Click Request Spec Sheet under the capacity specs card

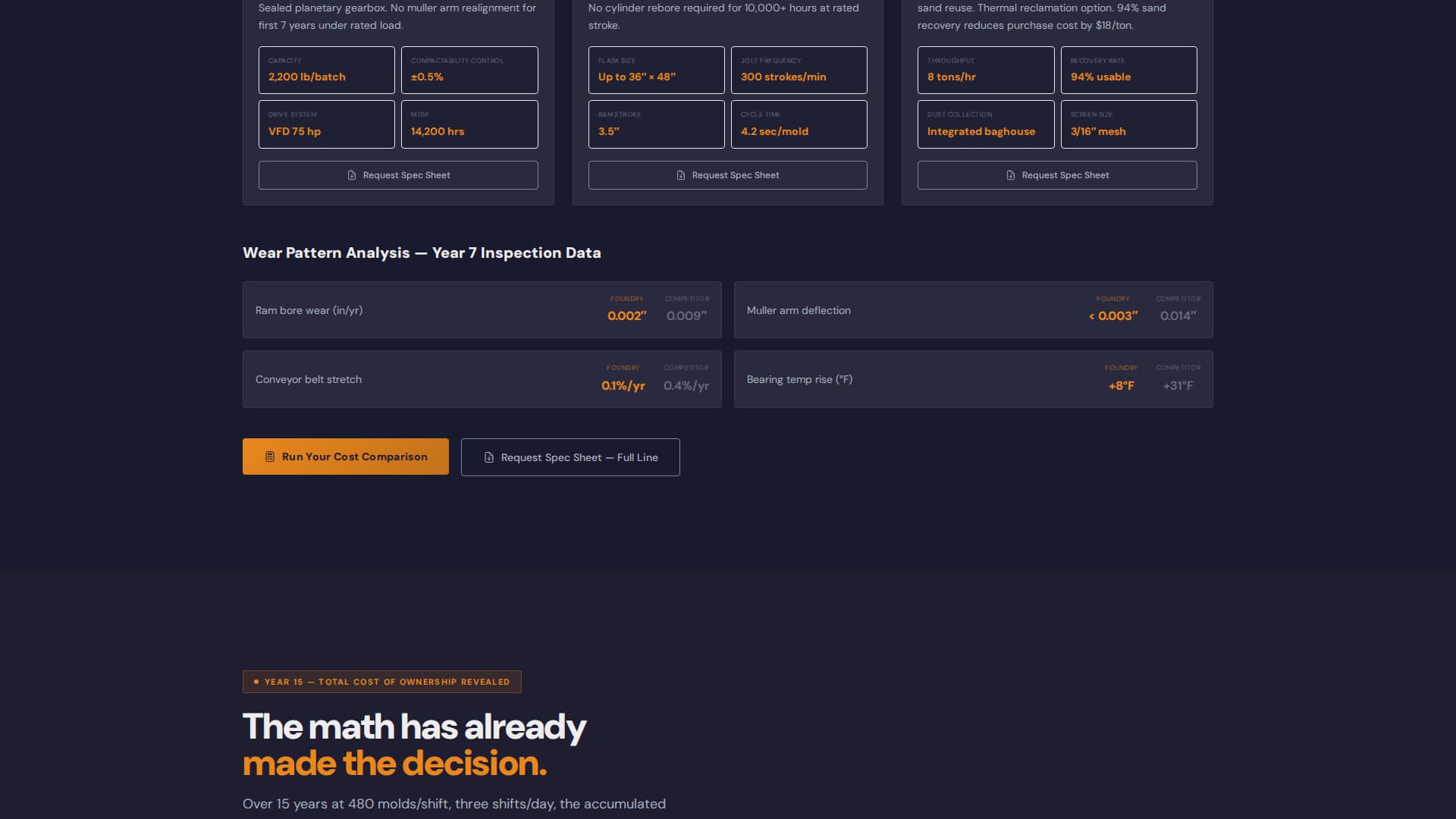tap(398, 175)
